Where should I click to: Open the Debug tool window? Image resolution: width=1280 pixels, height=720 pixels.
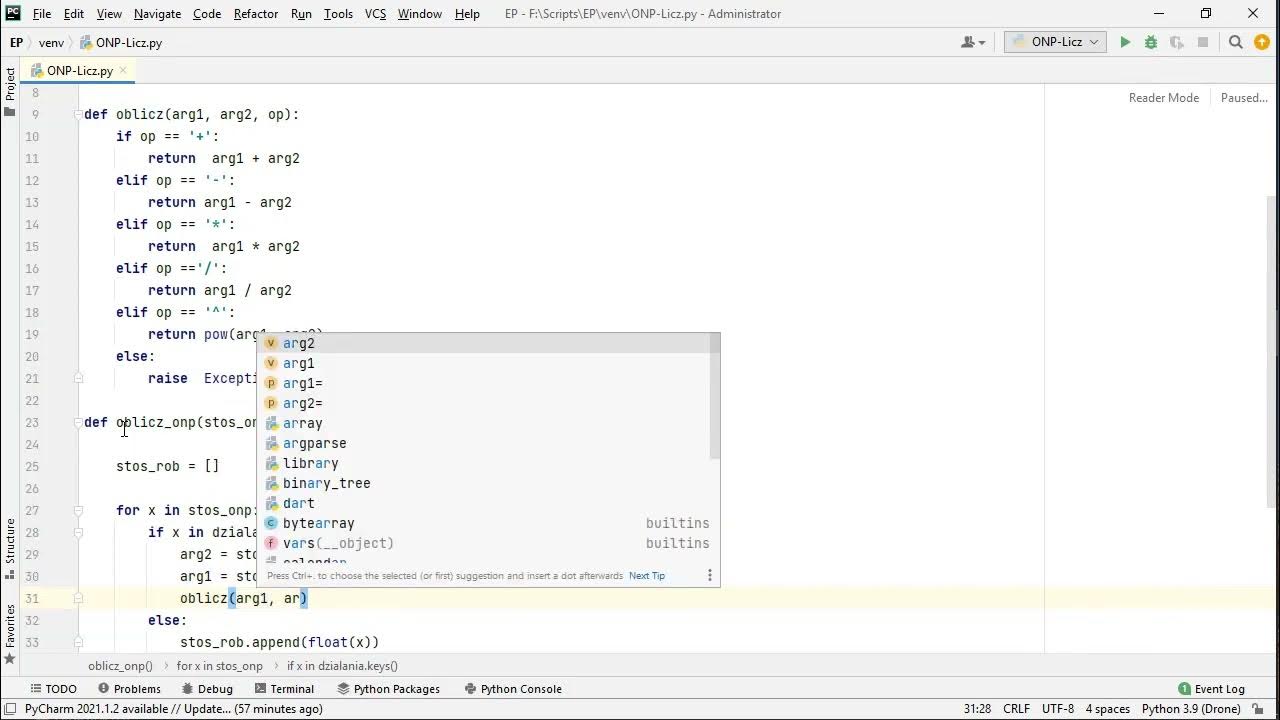click(x=206, y=689)
